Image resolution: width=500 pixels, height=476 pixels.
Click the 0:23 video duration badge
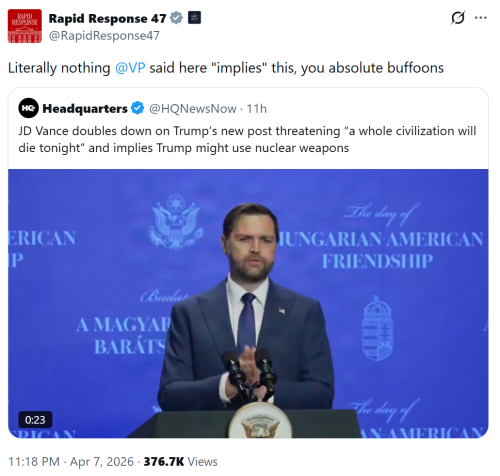coord(35,420)
